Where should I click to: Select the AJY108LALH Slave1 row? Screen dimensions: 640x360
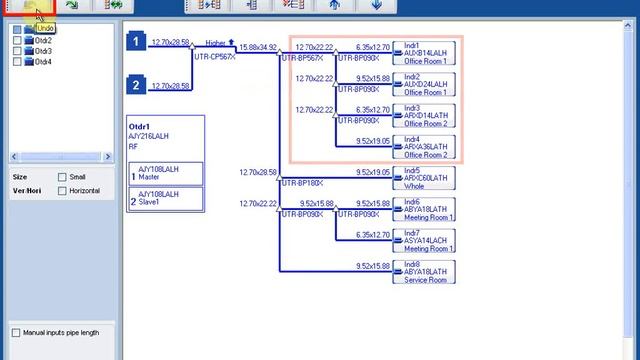[x=166, y=199]
